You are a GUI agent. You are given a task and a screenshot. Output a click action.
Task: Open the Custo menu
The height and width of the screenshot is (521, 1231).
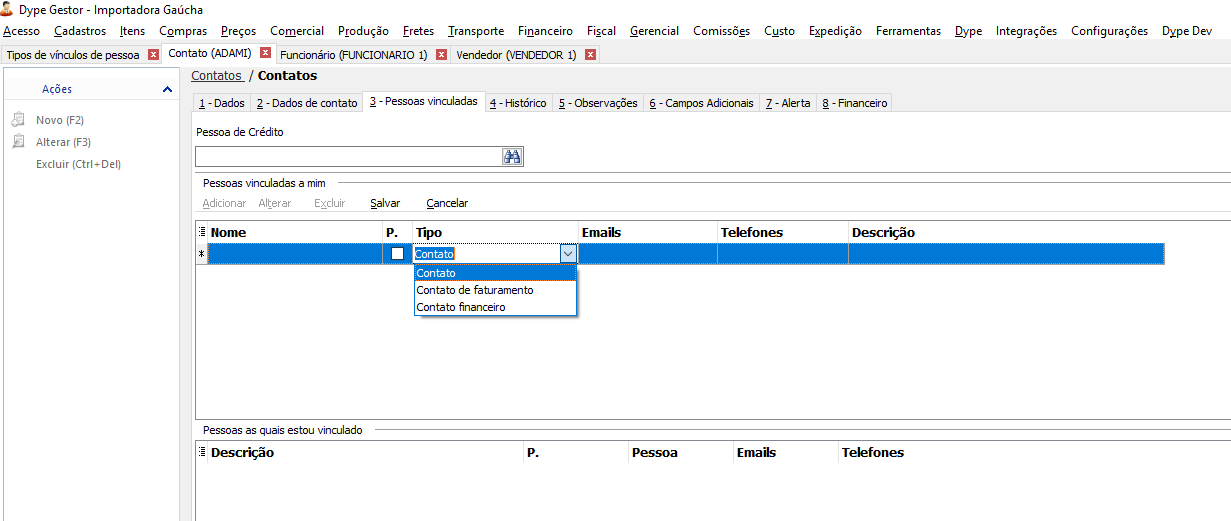pos(779,31)
